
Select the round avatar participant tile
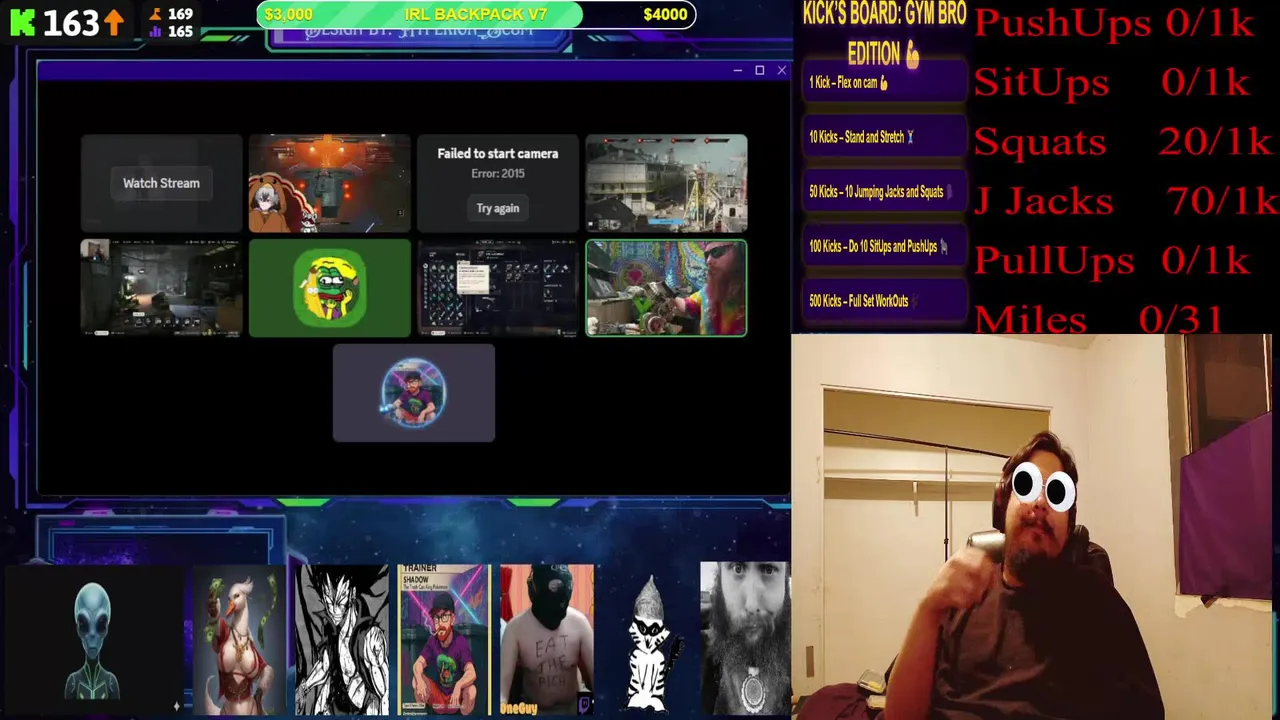point(414,393)
